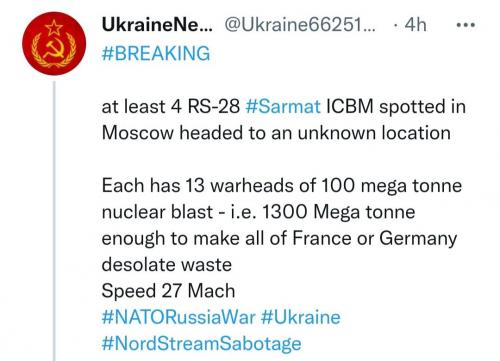Follow the #BREAKING hashtag

click(156, 53)
